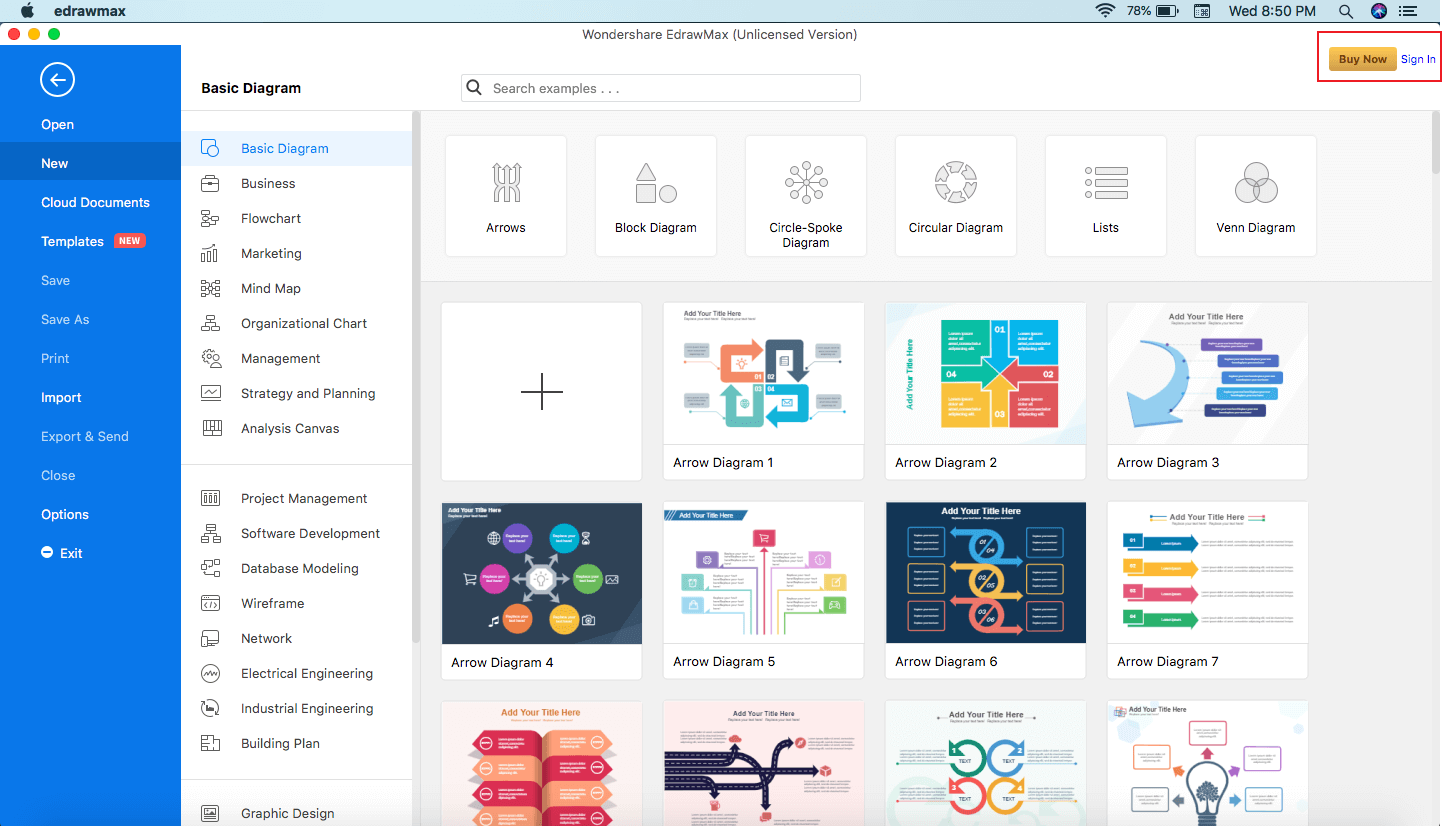Click the Exit icon in sidebar
The height and width of the screenshot is (826, 1448).
pos(47,552)
